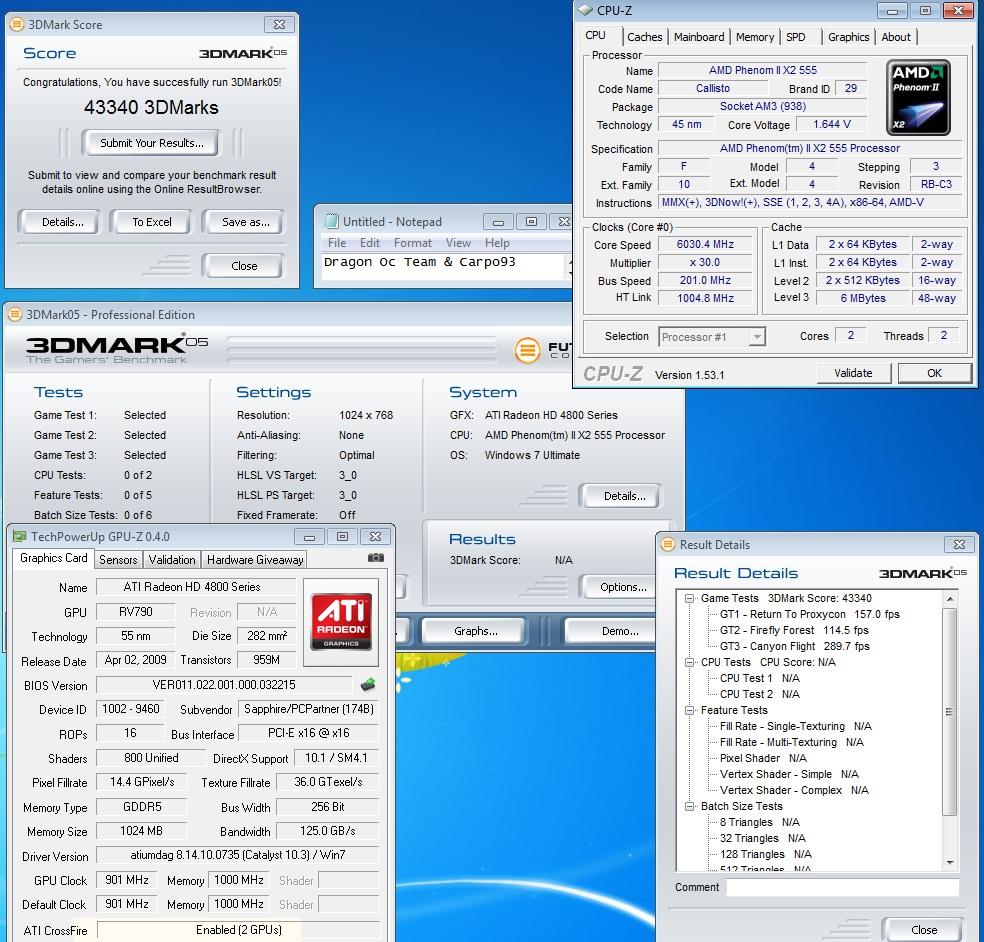Click the GPU-Z BIOS Version value field
This screenshot has width=984, height=942.
tap(223, 685)
